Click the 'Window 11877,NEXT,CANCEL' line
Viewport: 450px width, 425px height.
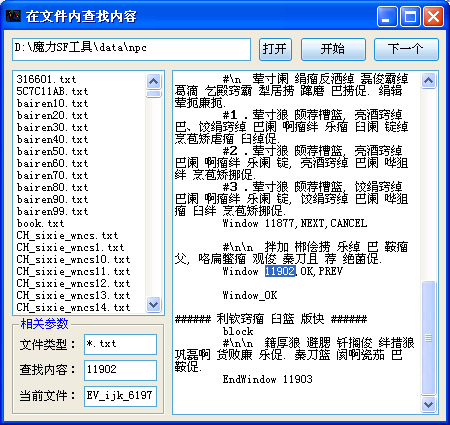295,223
